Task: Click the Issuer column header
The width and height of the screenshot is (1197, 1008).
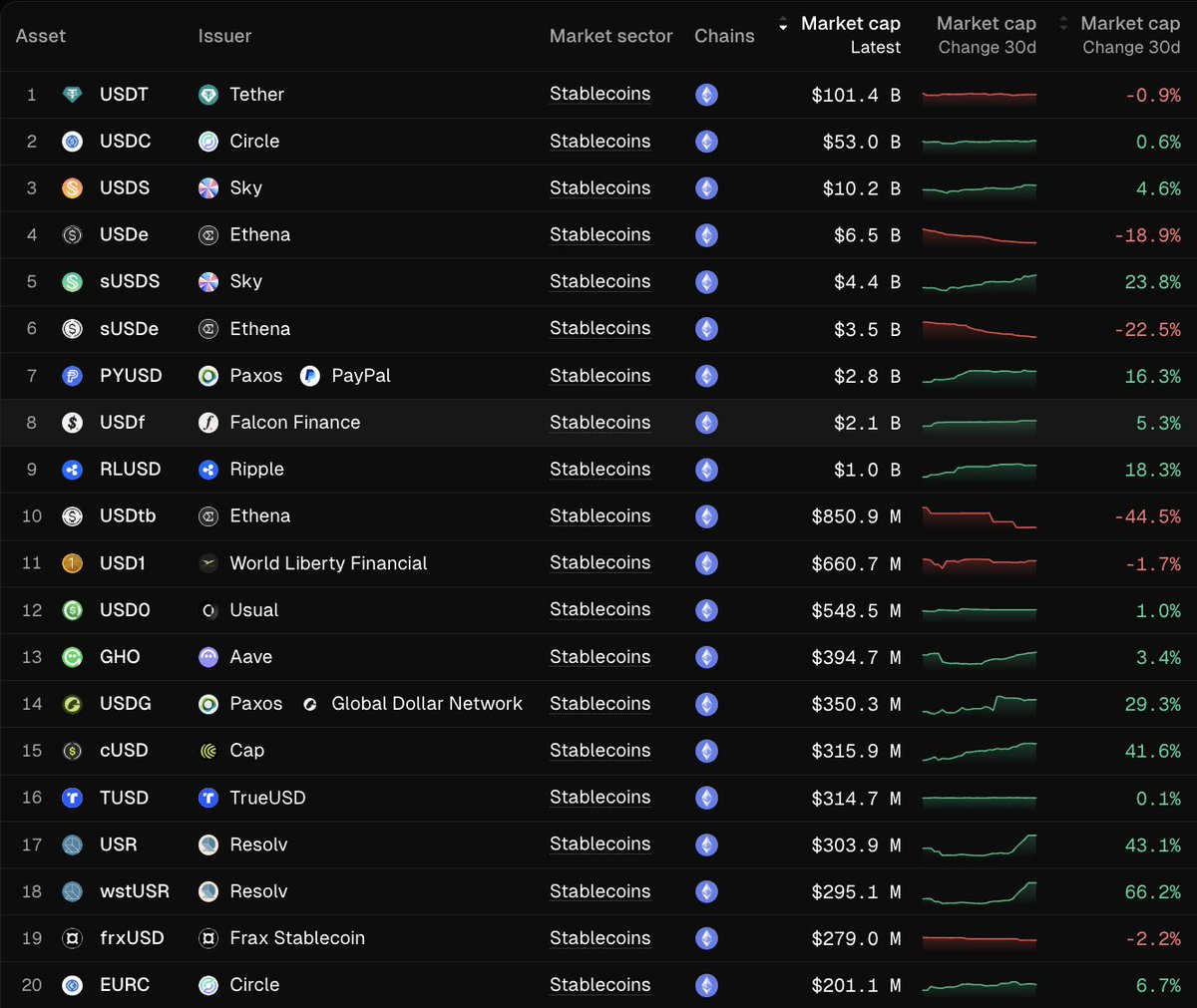Action: coord(224,36)
